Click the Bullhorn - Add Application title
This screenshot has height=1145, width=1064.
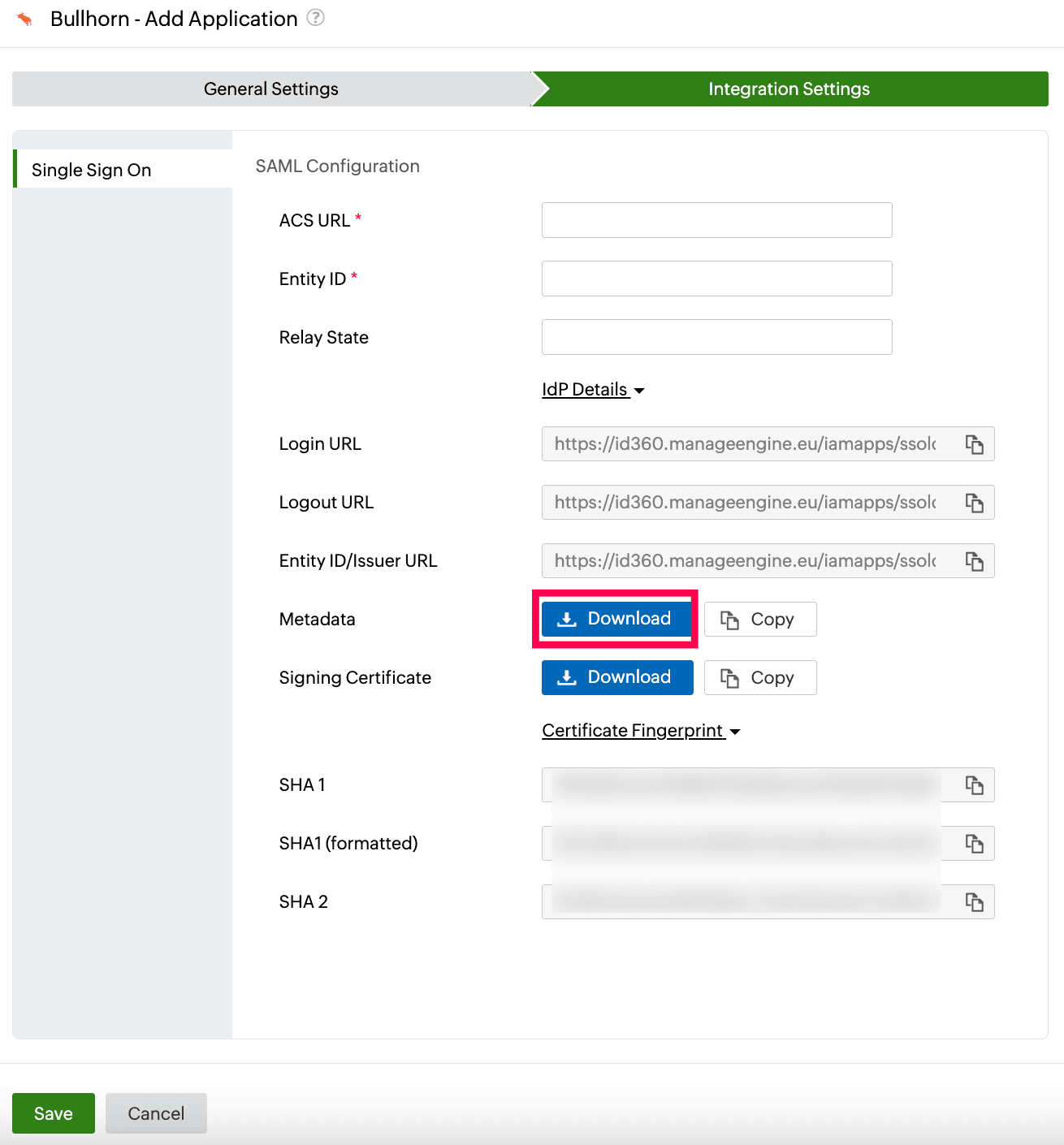174,19
